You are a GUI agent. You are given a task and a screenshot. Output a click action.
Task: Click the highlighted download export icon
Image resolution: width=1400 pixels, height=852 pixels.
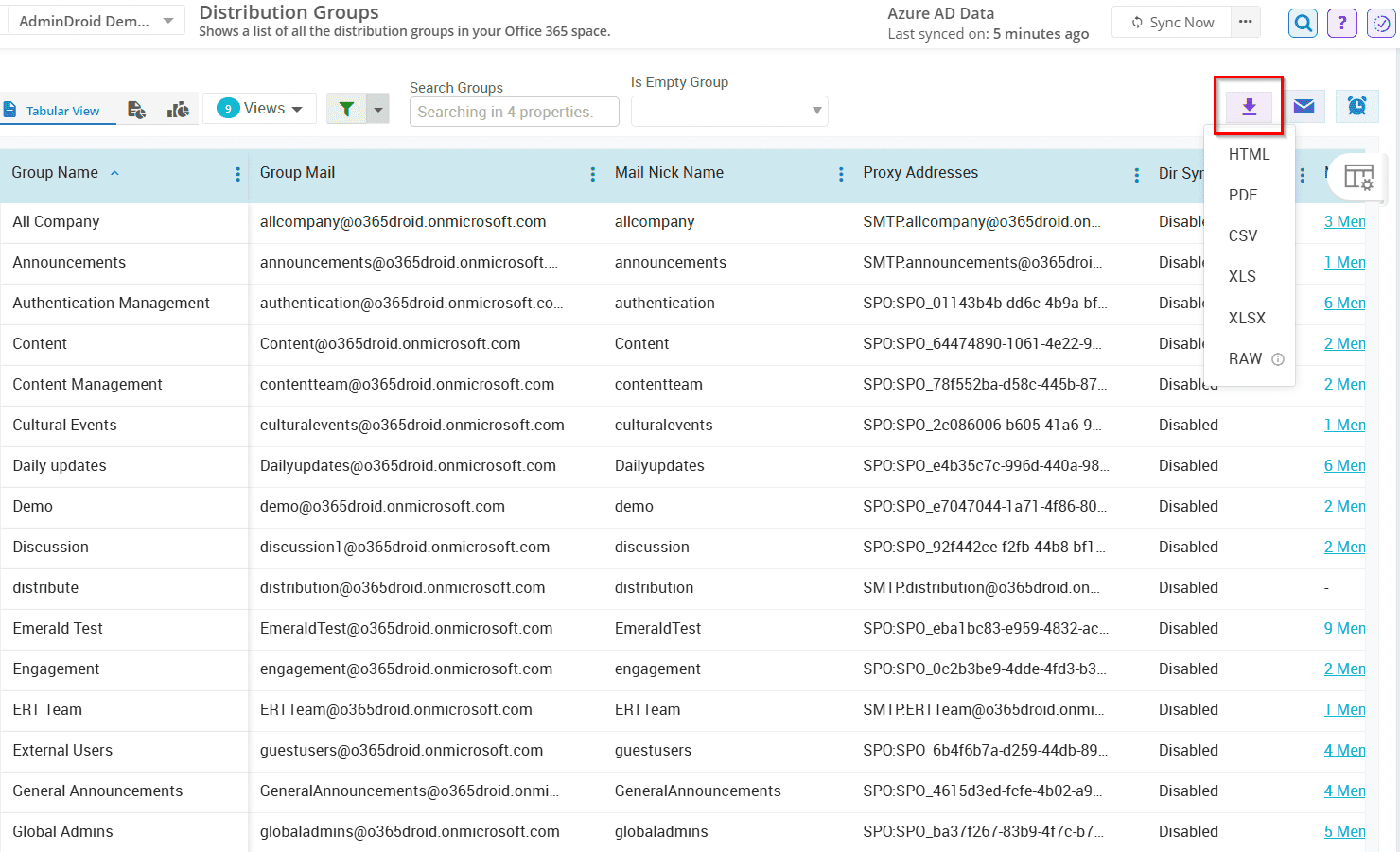[x=1249, y=106]
